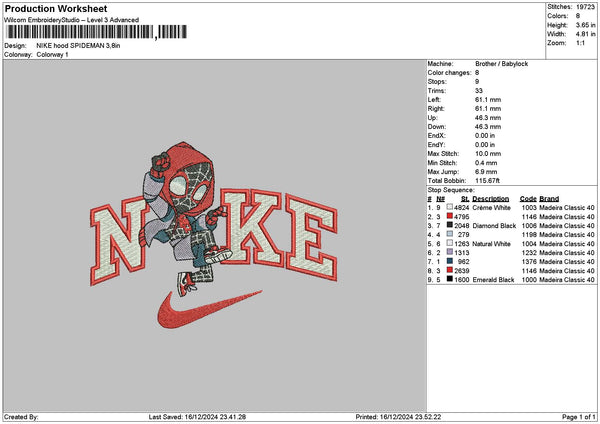This screenshot has width=600, height=424.
Task: Click the Machine value 'Brother / Babylock'
Action: 502,64
